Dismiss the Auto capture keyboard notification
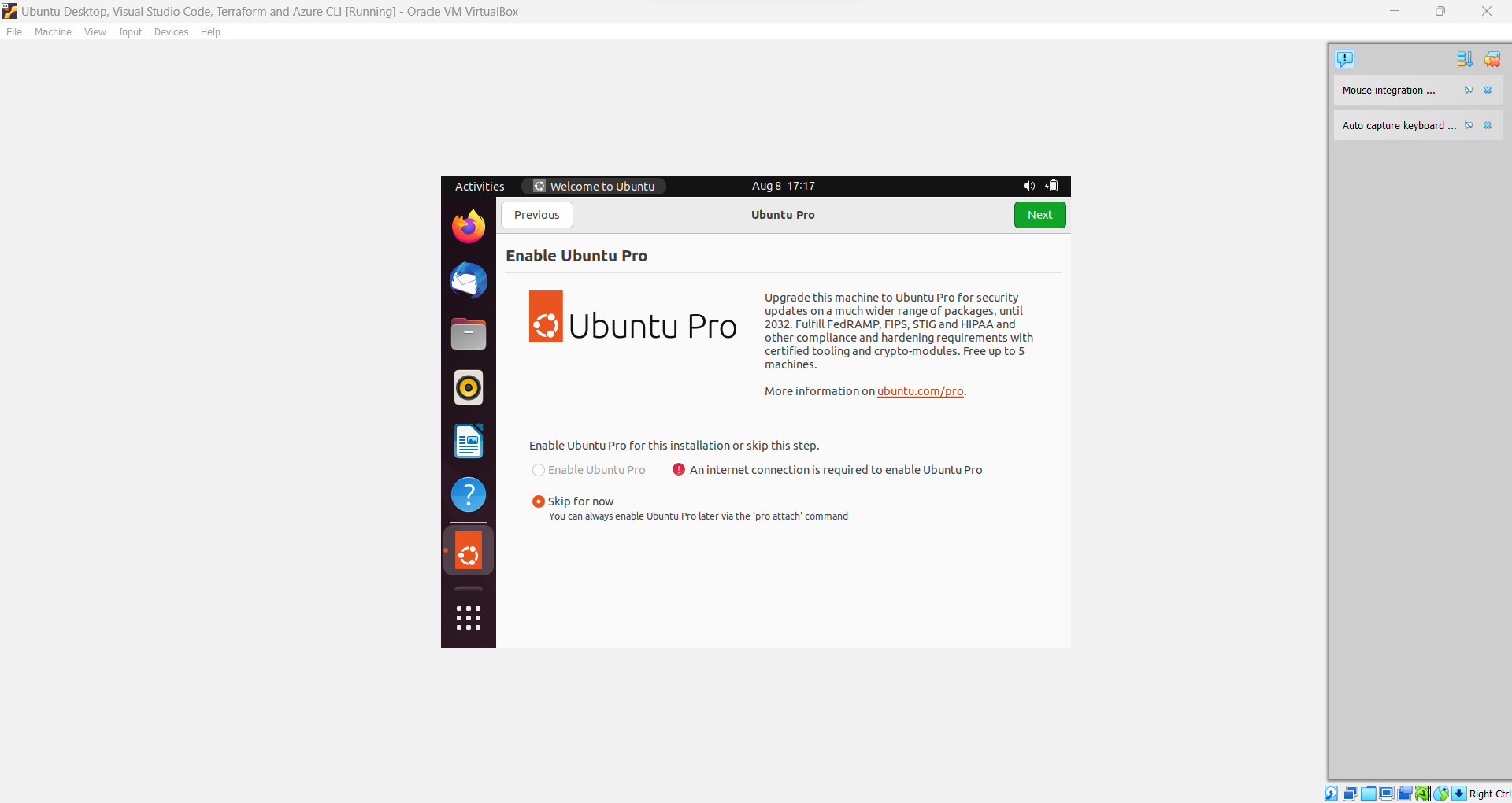 tap(1488, 125)
